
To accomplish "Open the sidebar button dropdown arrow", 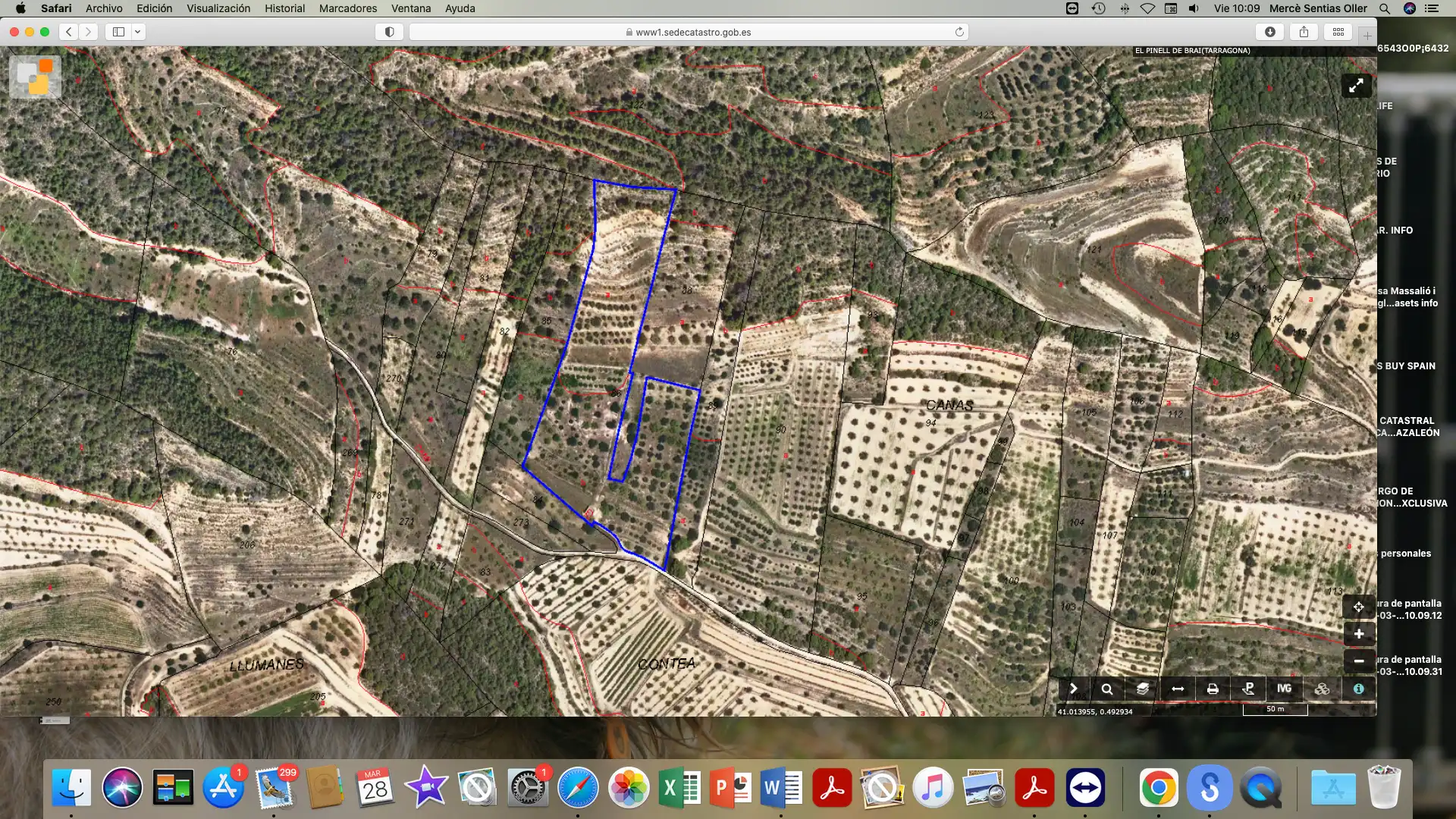I will coord(138,32).
